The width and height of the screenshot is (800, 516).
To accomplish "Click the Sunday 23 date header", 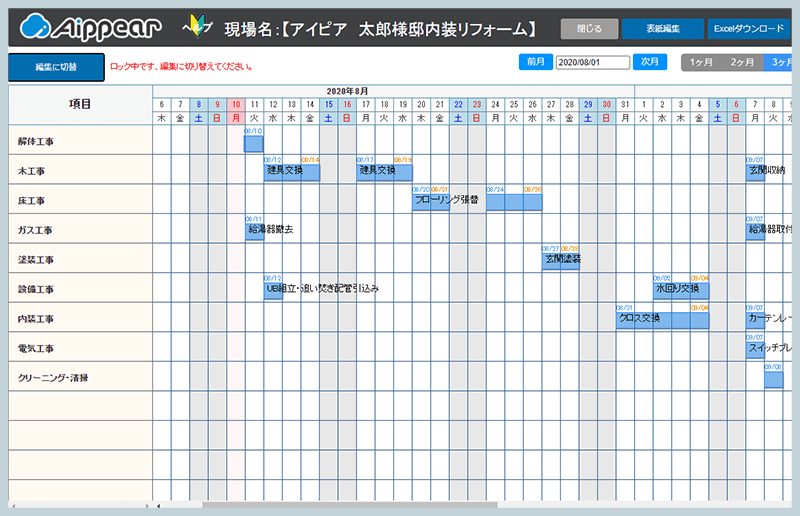I will (477, 104).
